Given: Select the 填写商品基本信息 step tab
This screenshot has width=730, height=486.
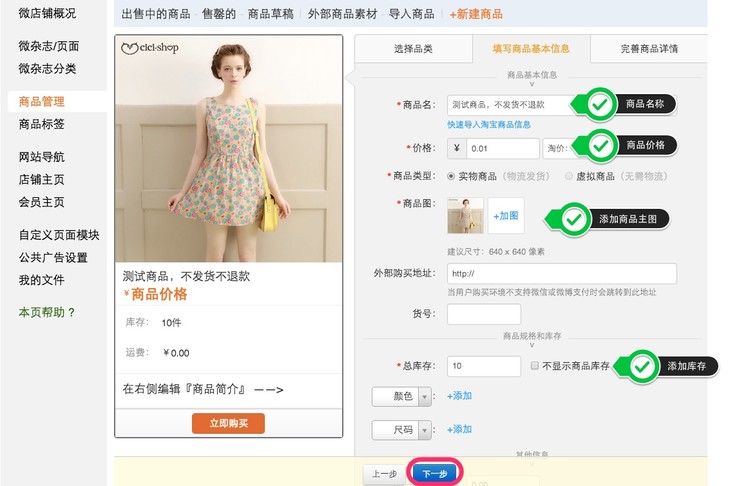Looking at the screenshot, I should [x=531, y=48].
